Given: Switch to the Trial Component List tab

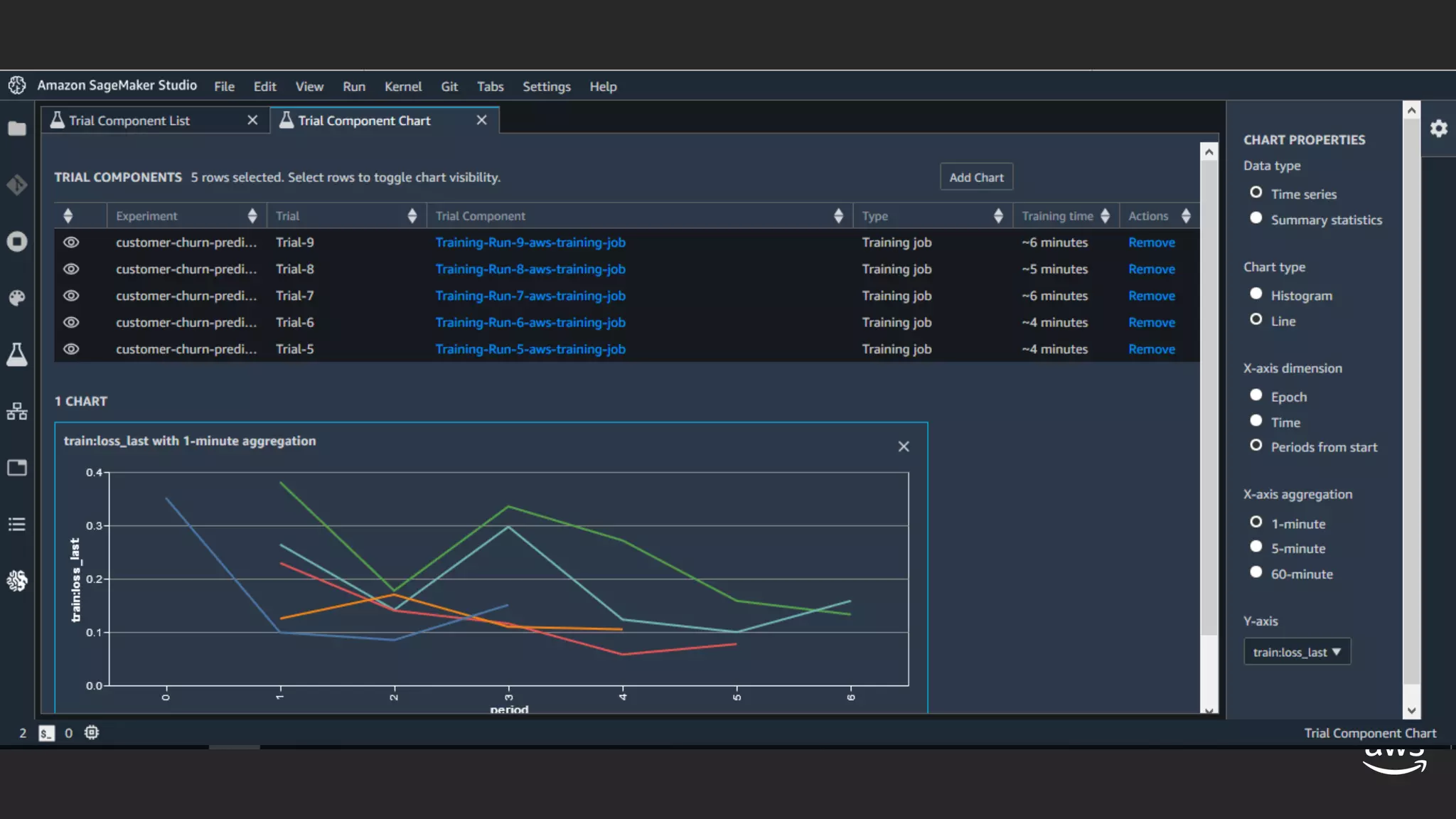Looking at the screenshot, I should tap(129, 121).
